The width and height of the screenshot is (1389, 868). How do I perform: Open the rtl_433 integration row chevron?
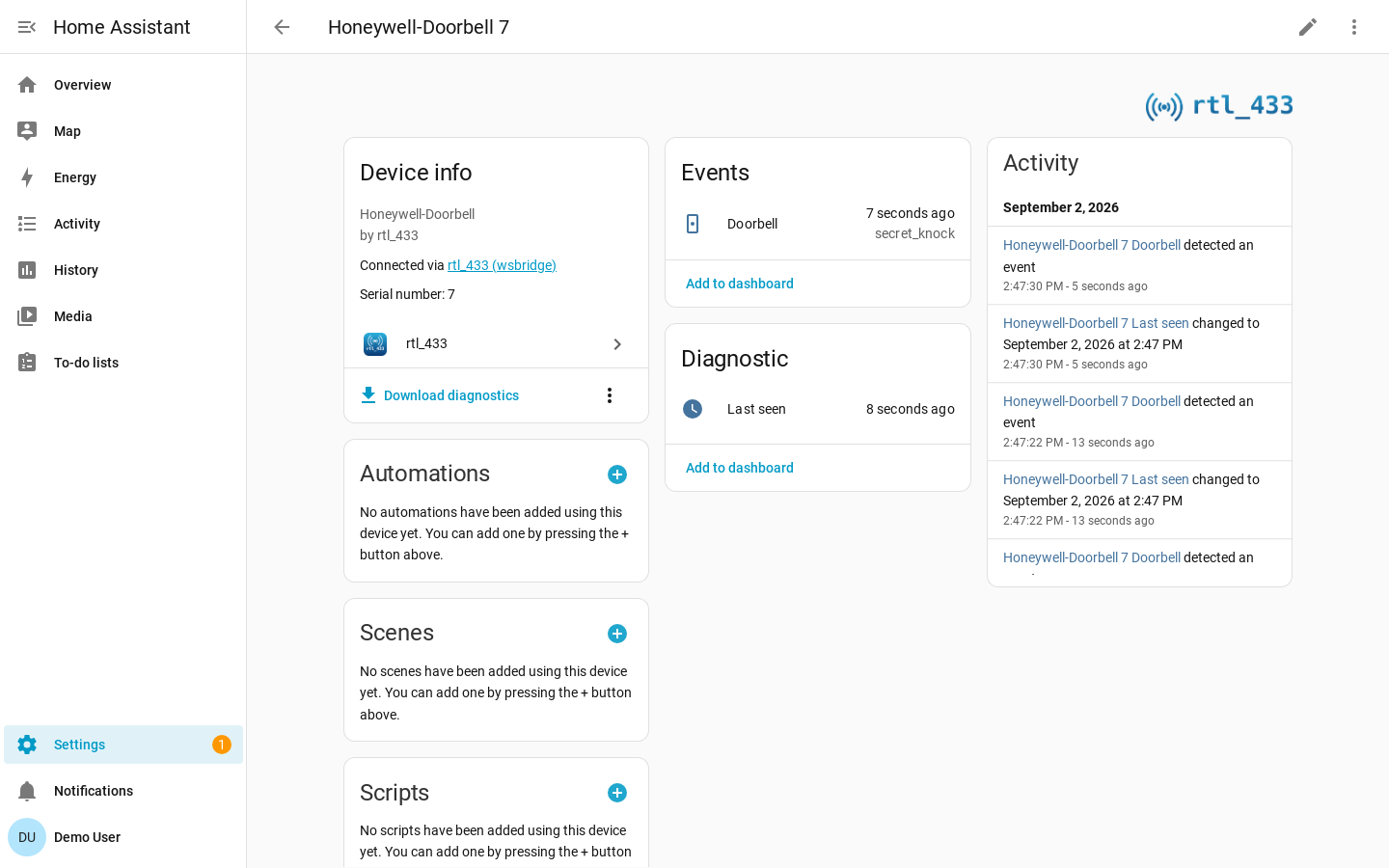(x=617, y=344)
